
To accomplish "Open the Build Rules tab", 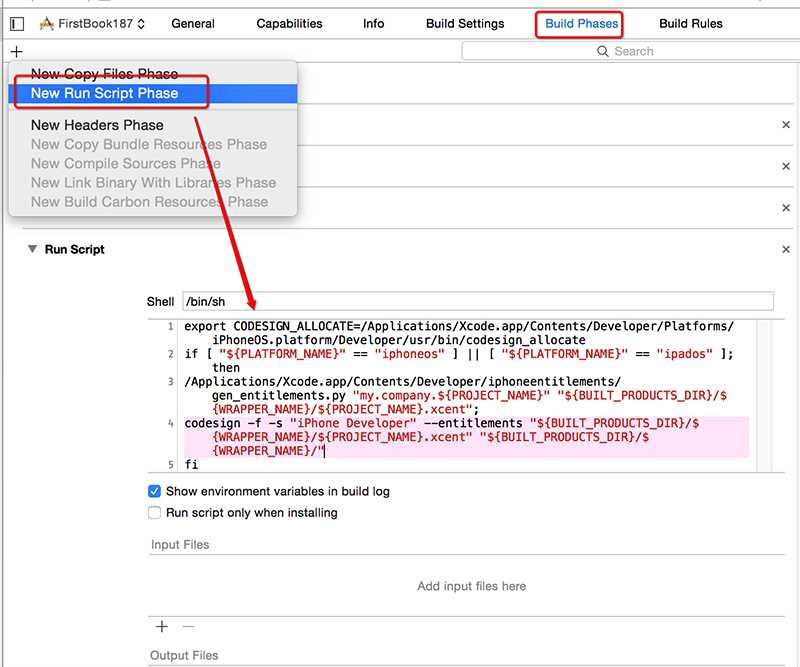I will click(x=691, y=23).
